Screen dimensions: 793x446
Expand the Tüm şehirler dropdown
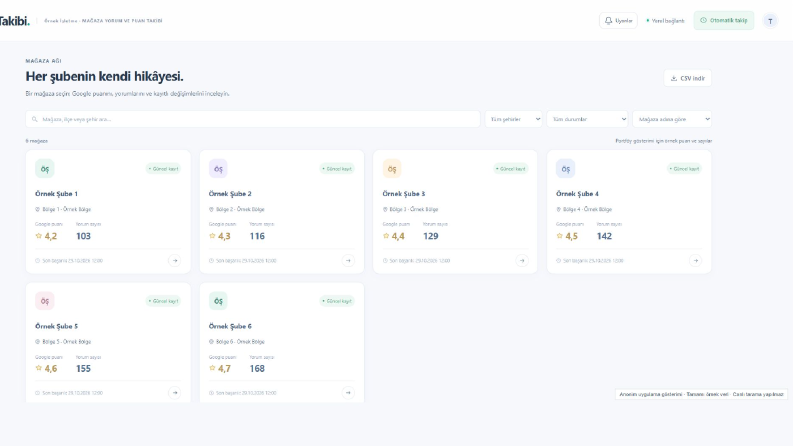513,119
